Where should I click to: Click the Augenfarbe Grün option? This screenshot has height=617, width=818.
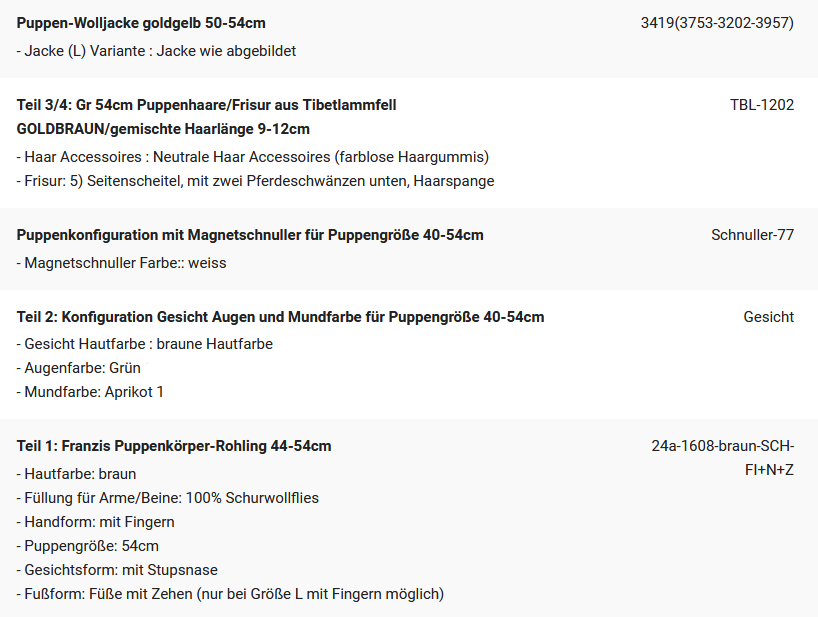[79, 368]
